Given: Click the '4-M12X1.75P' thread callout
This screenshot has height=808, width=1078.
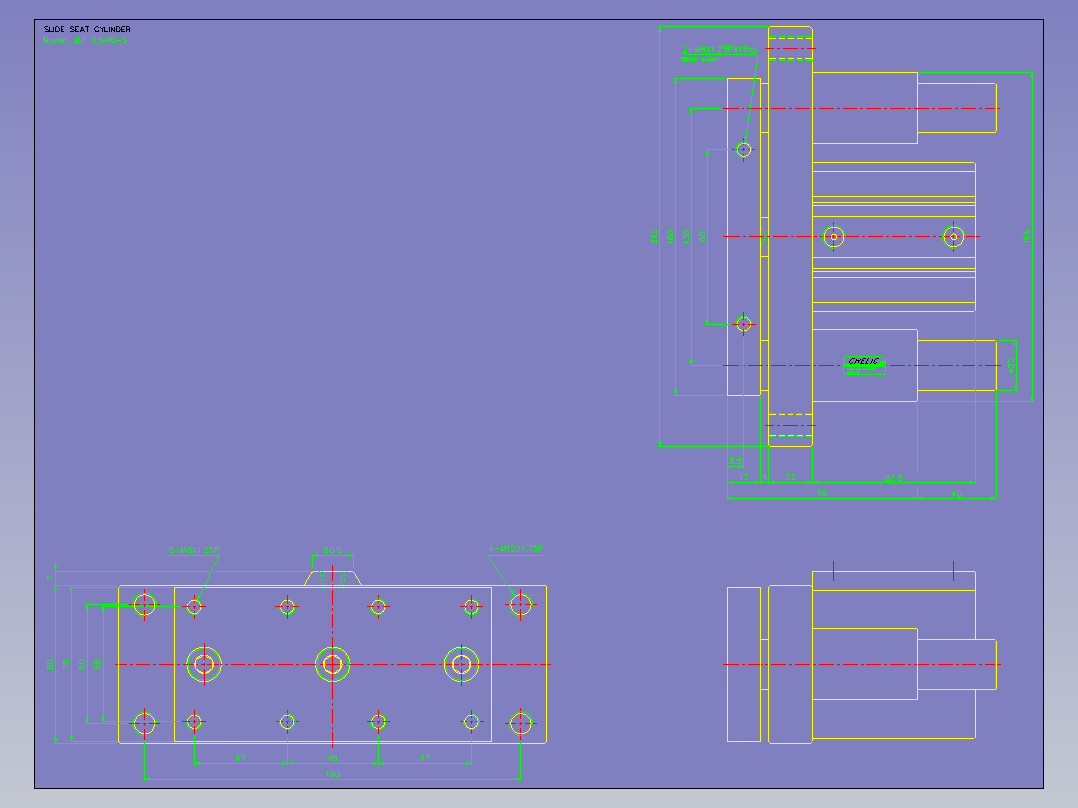Looking at the screenshot, I should coord(516,549).
